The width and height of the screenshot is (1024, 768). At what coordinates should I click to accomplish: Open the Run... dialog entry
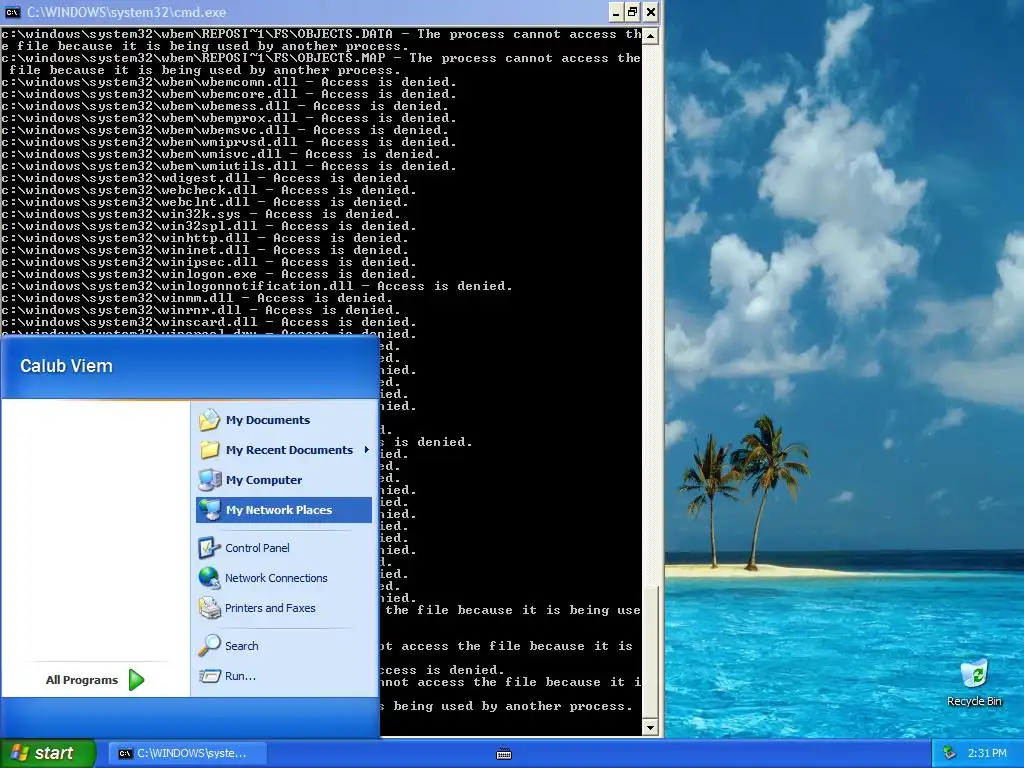[283, 676]
